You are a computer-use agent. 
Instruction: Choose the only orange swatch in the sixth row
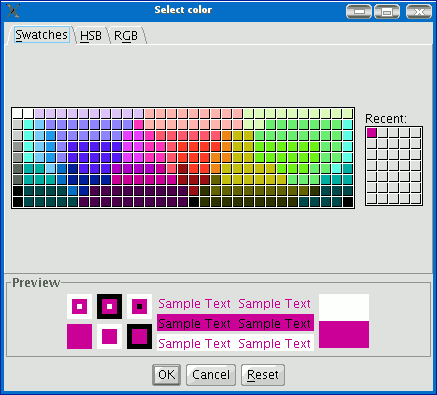(x=216, y=169)
